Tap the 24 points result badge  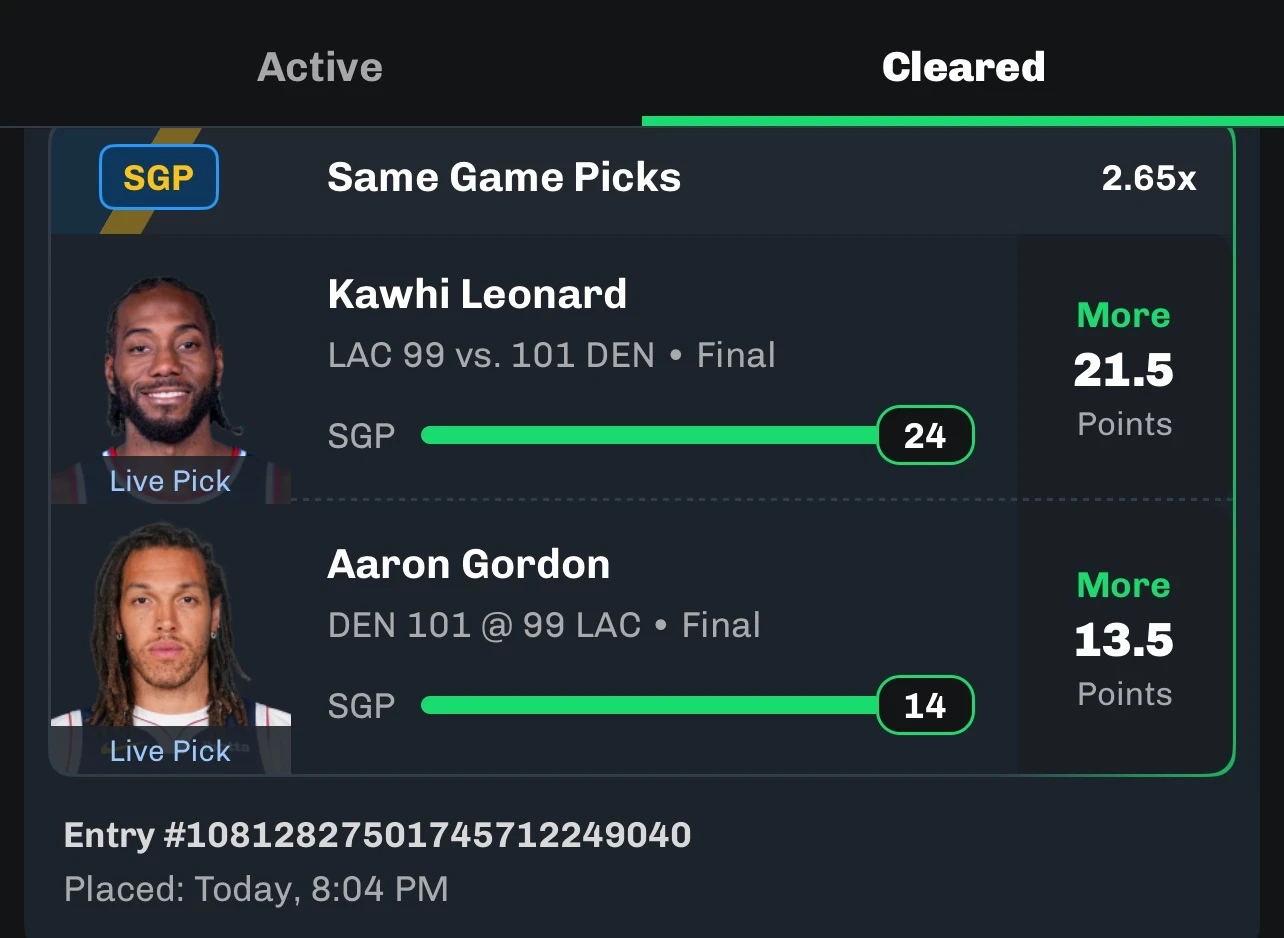click(x=925, y=435)
